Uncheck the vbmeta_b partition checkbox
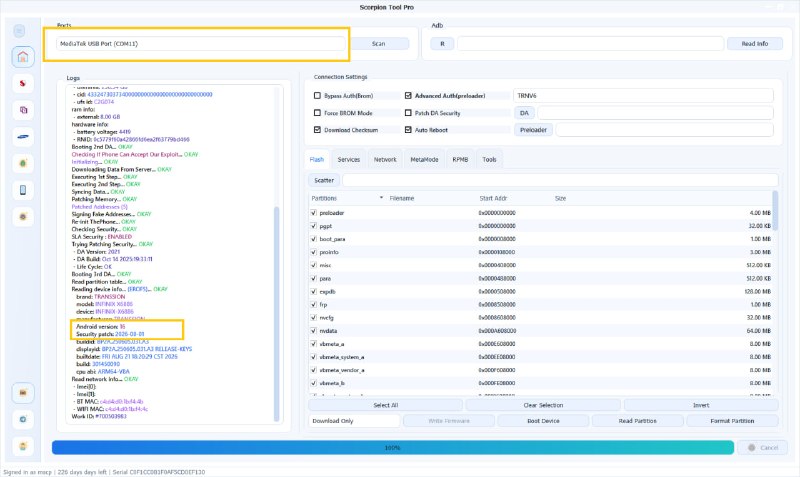Viewport: 800px width, 477px height. [313, 383]
